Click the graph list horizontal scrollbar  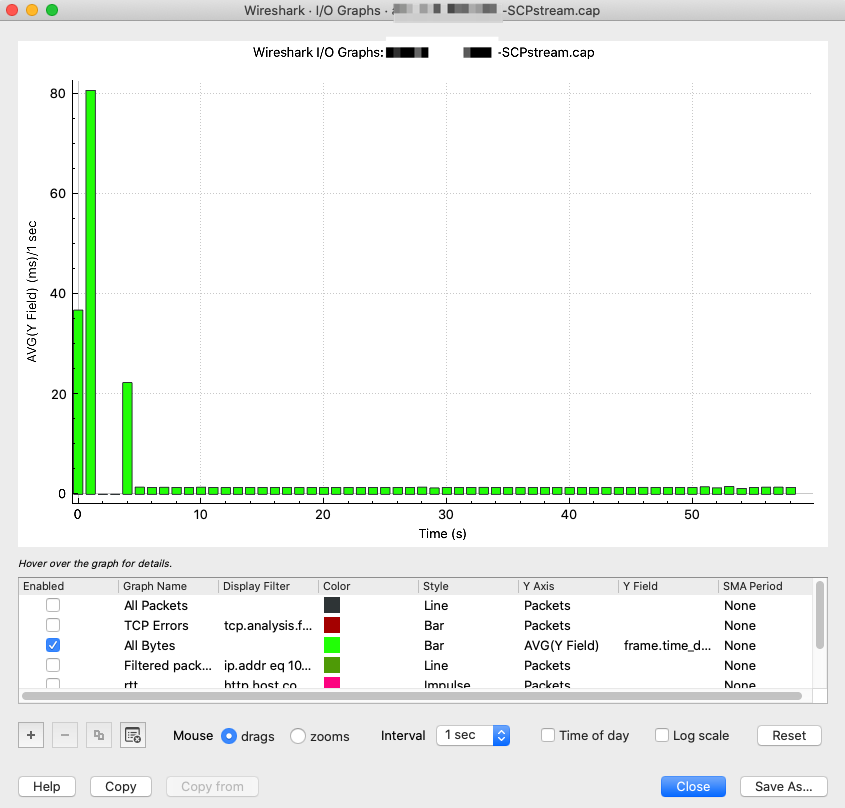[x=412, y=696]
